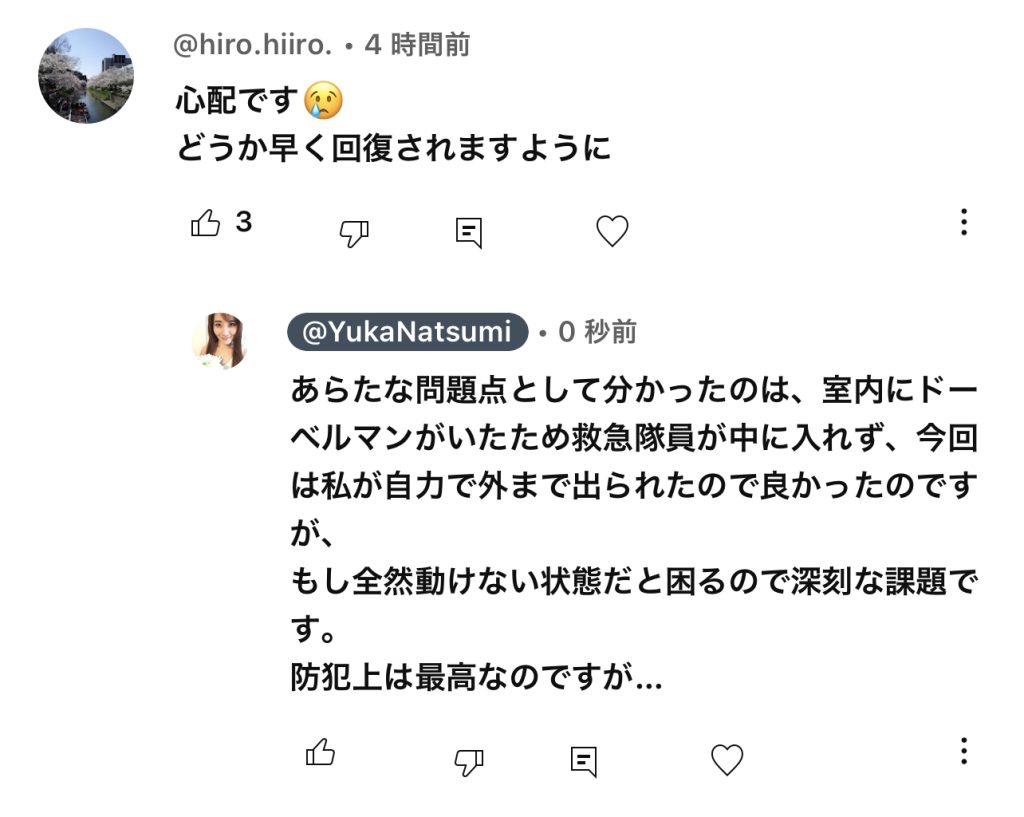Screen dimensions: 1024x817
Task: Click the '4 時間前' timestamp
Action: pos(417,45)
